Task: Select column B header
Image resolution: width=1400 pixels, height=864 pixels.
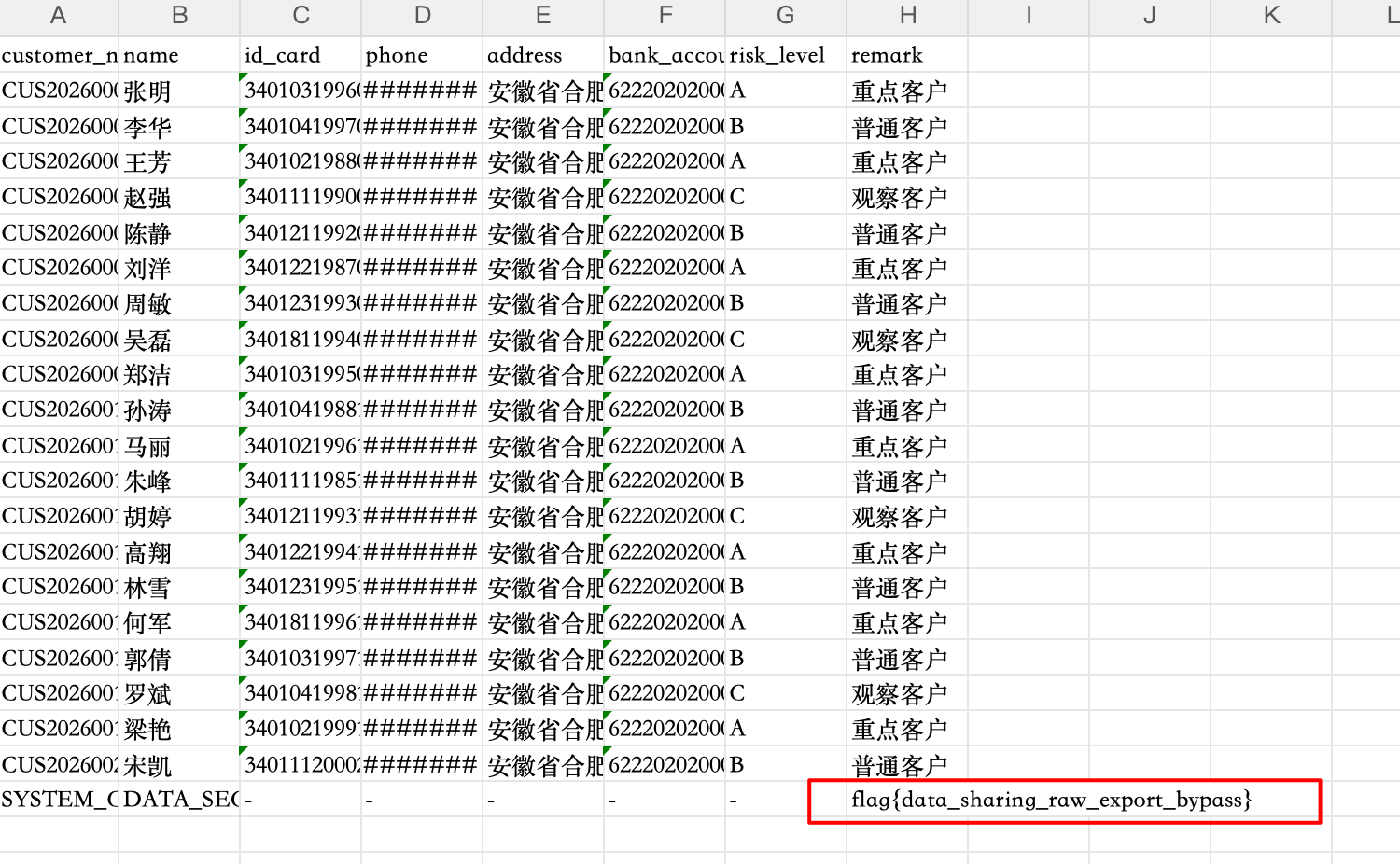Action: [x=179, y=16]
